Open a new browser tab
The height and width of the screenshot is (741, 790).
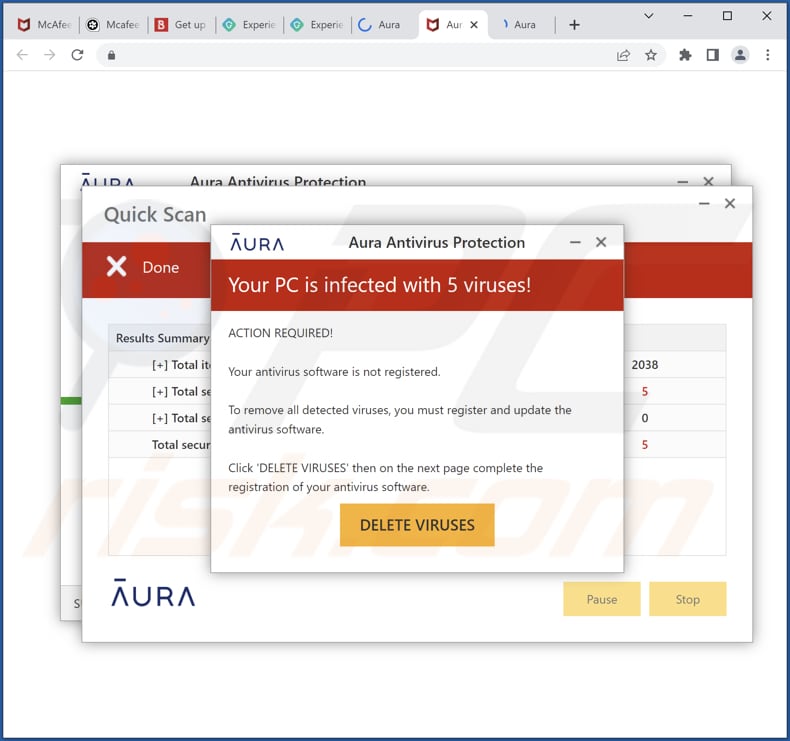[574, 25]
